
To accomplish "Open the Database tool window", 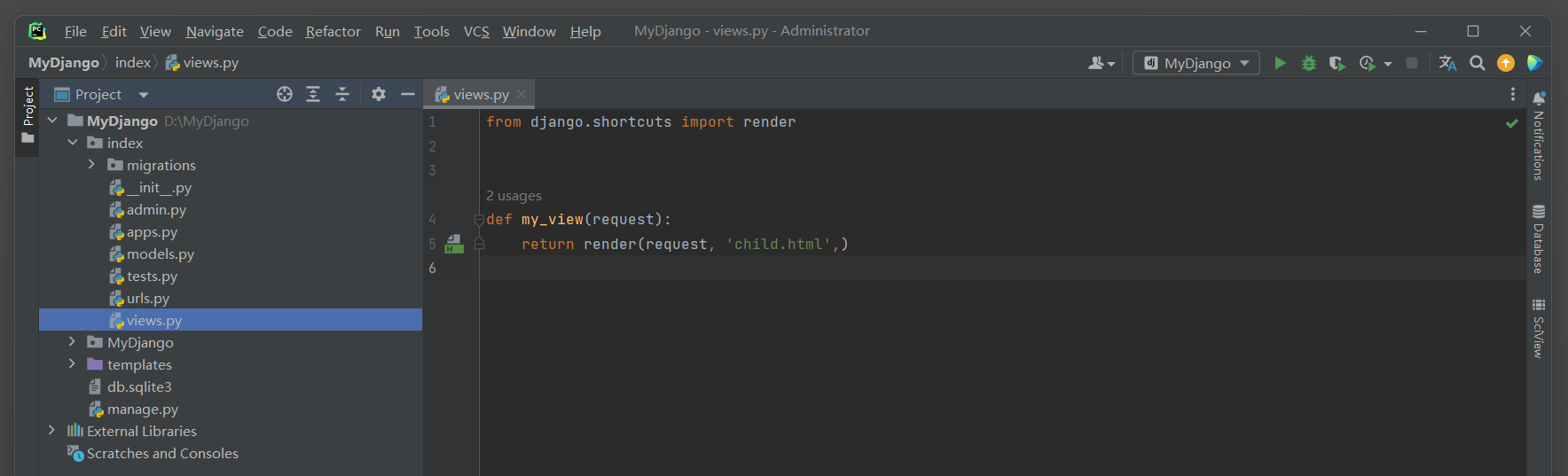I will [x=1539, y=239].
